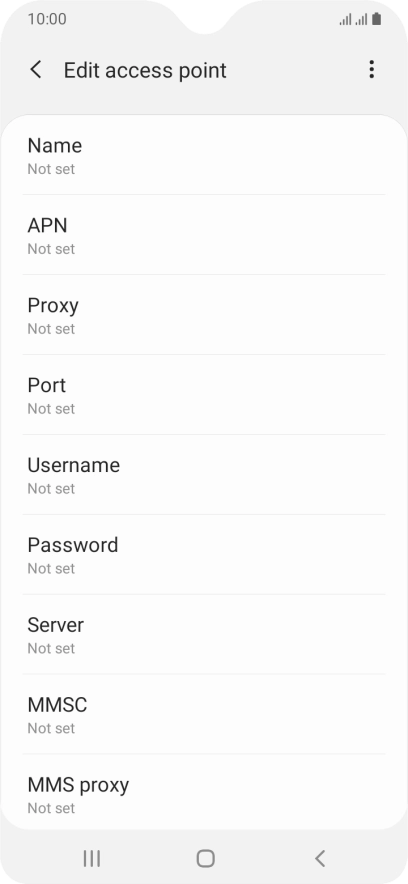Edit the access point Name field
Image resolution: width=408 pixels, height=884 pixels.
click(x=204, y=155)
